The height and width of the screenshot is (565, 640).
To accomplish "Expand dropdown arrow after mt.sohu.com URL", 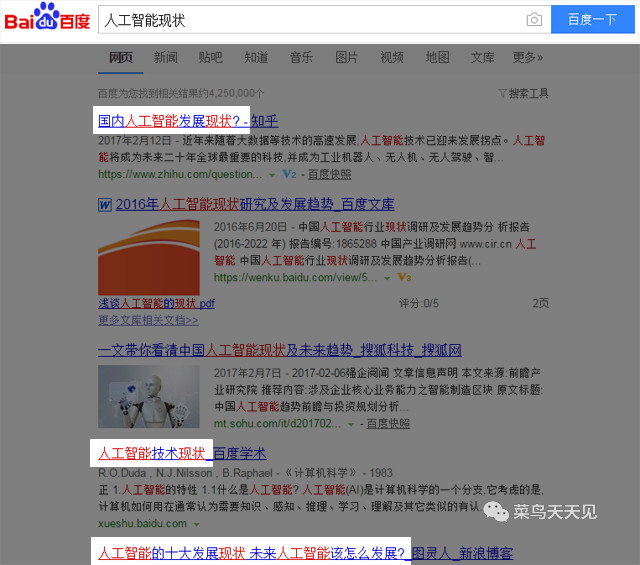I will point(351,425).
